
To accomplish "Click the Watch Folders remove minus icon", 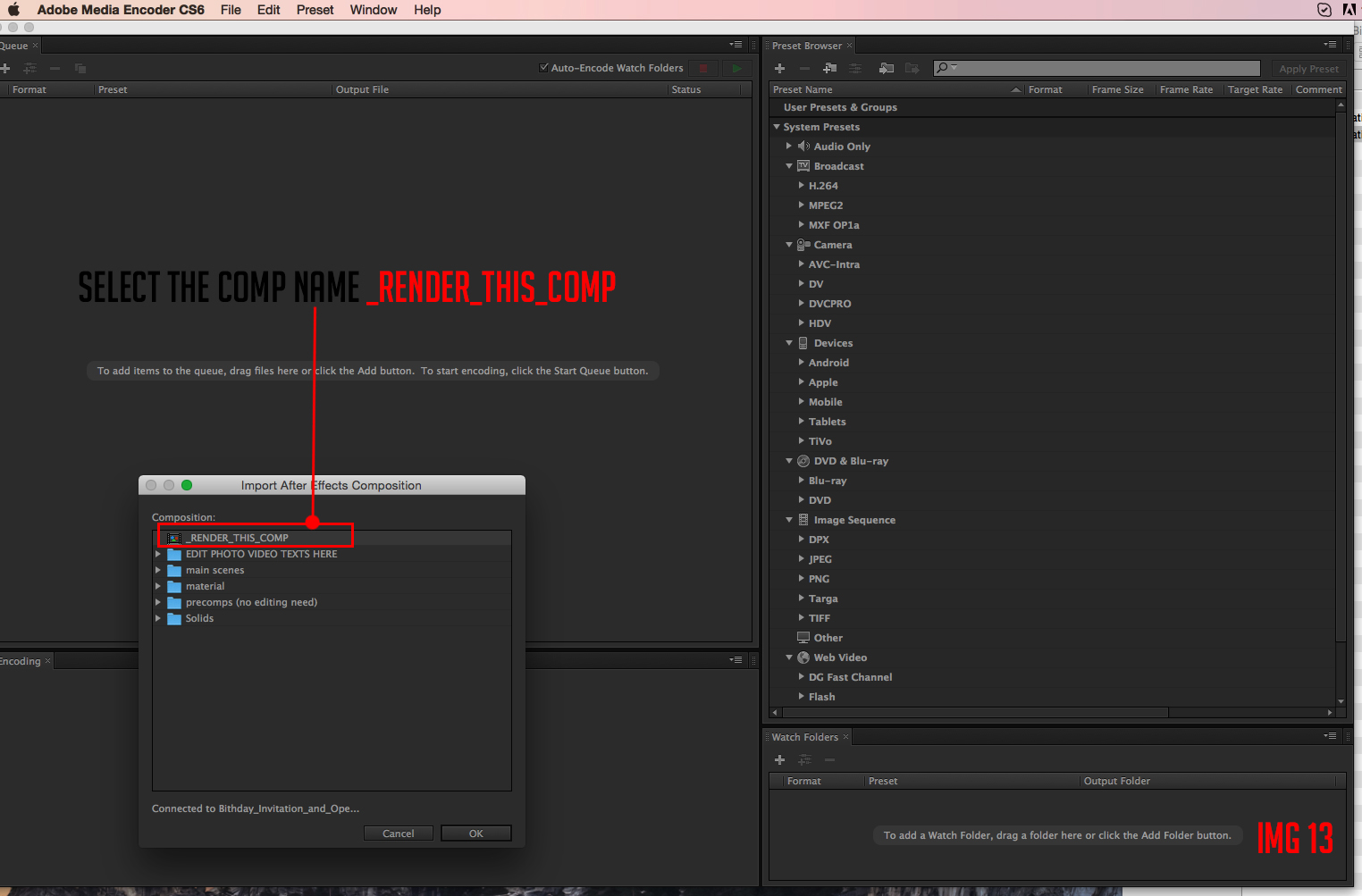I will [x=829, y=760].
